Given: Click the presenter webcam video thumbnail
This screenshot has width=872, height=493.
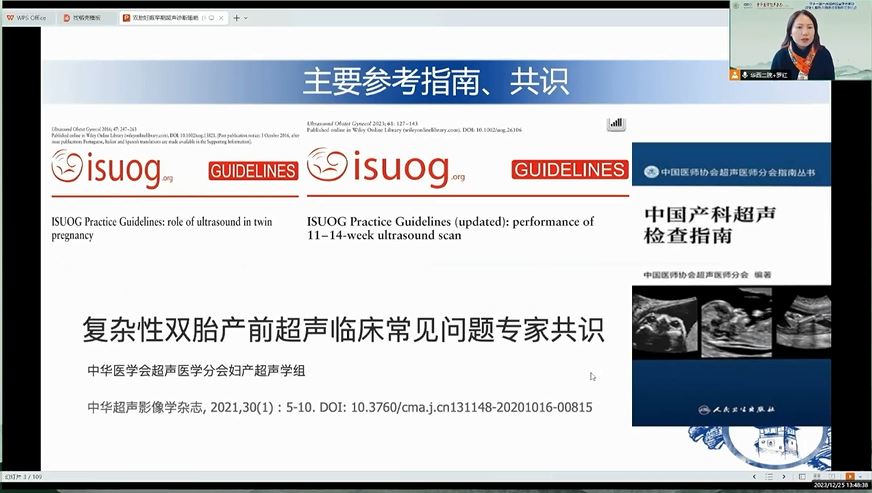Looking at the screenshot, I should click(x=799, y=40).
